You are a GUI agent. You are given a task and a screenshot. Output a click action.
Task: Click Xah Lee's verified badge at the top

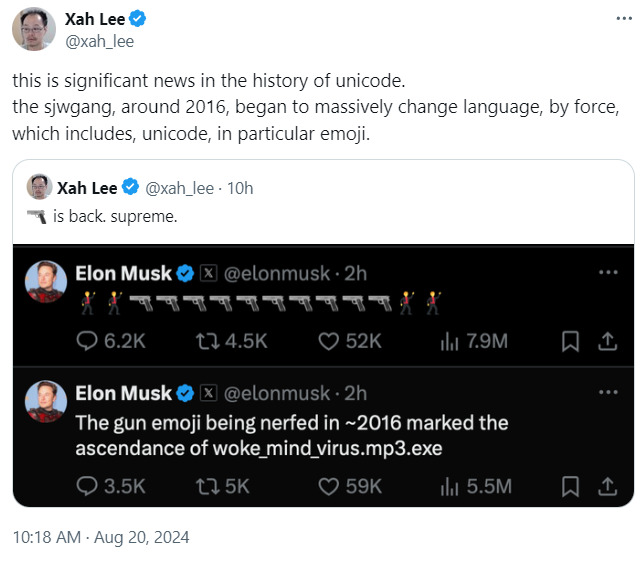point(138,19)
